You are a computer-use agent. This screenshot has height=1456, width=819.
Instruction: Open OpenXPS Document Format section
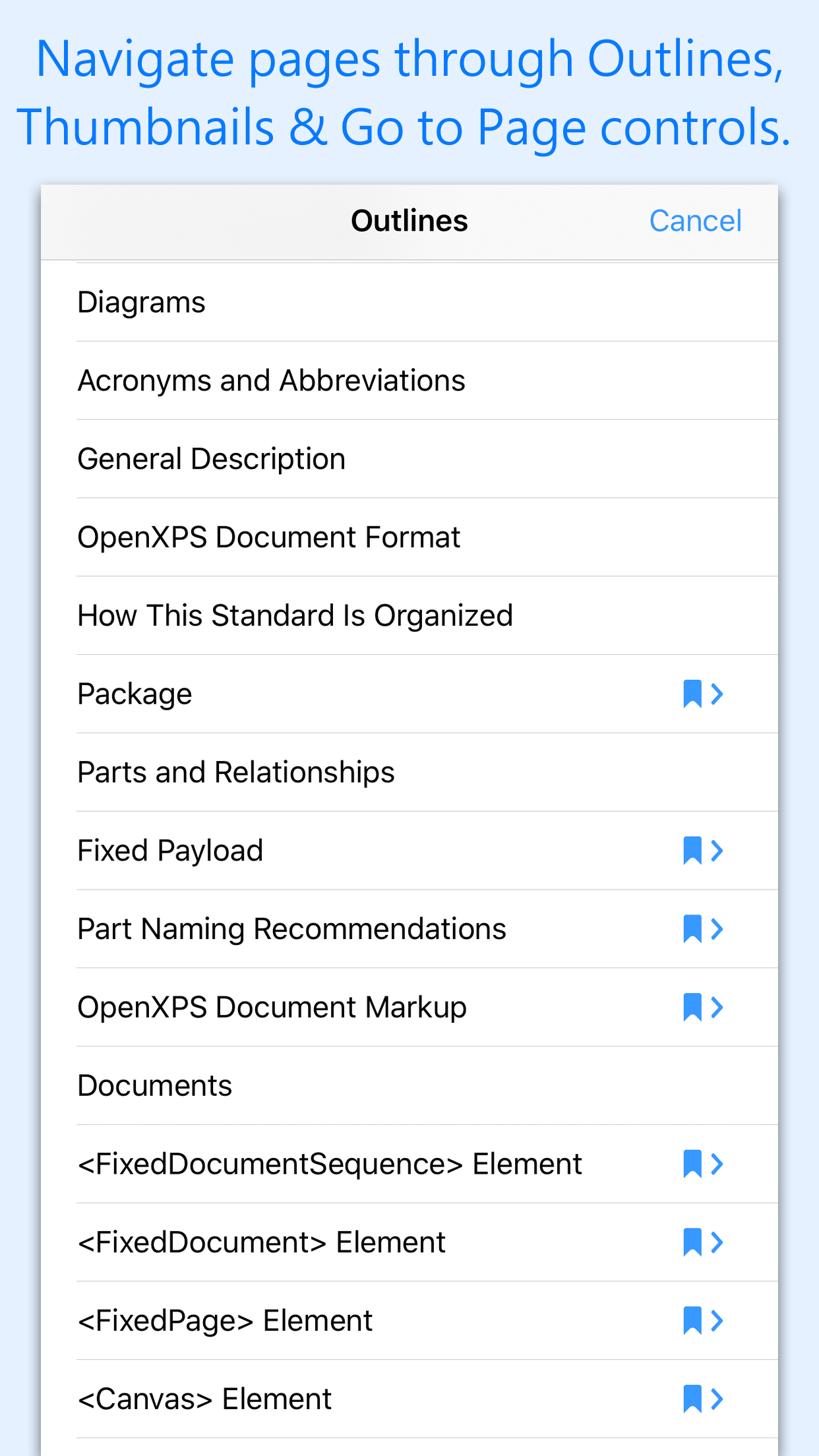(x=269, y=537)
